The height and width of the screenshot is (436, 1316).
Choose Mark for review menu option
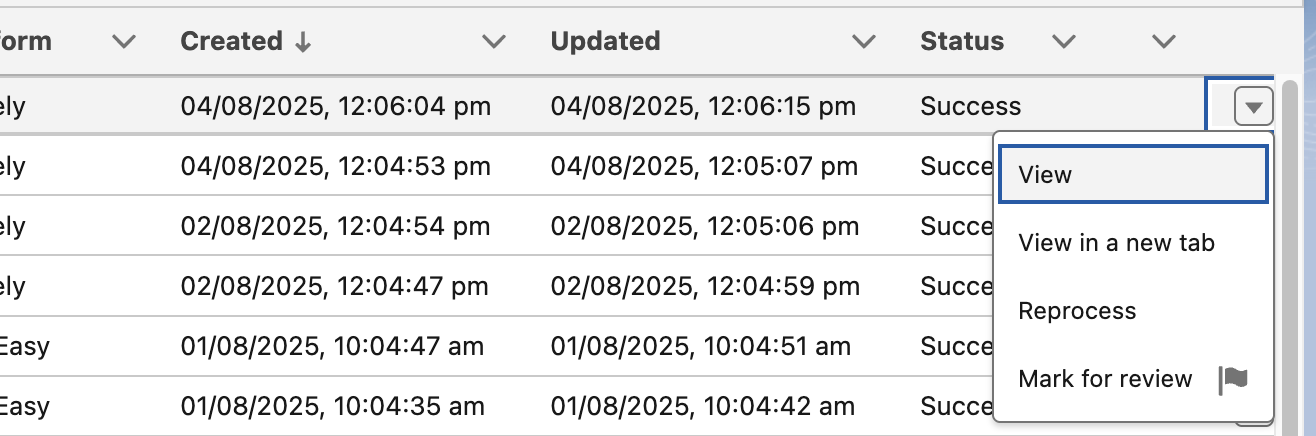point(1105,379)
